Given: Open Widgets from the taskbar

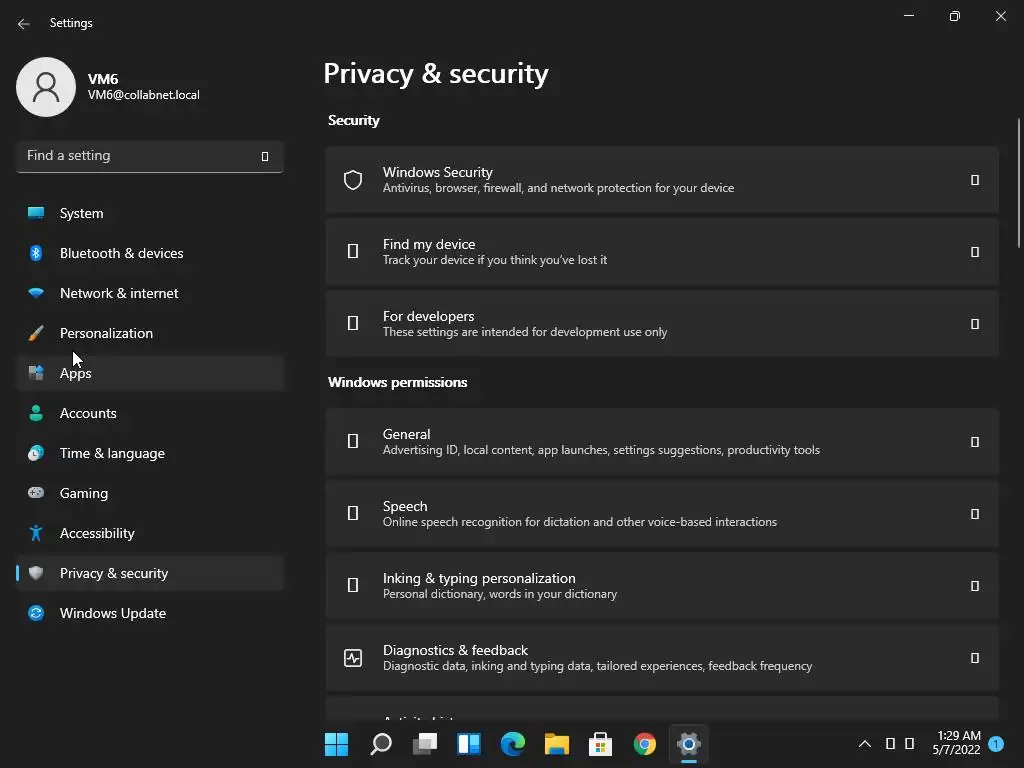Looking at the screenshot, I should (x=469, y=743).
